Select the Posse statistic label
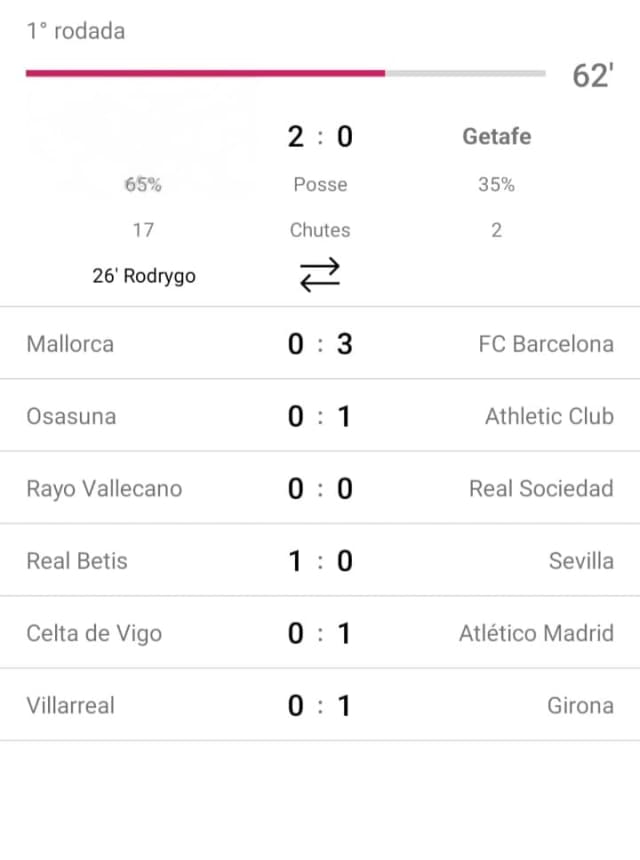This screenshot has width=640, height=860. tap(320, 184)
